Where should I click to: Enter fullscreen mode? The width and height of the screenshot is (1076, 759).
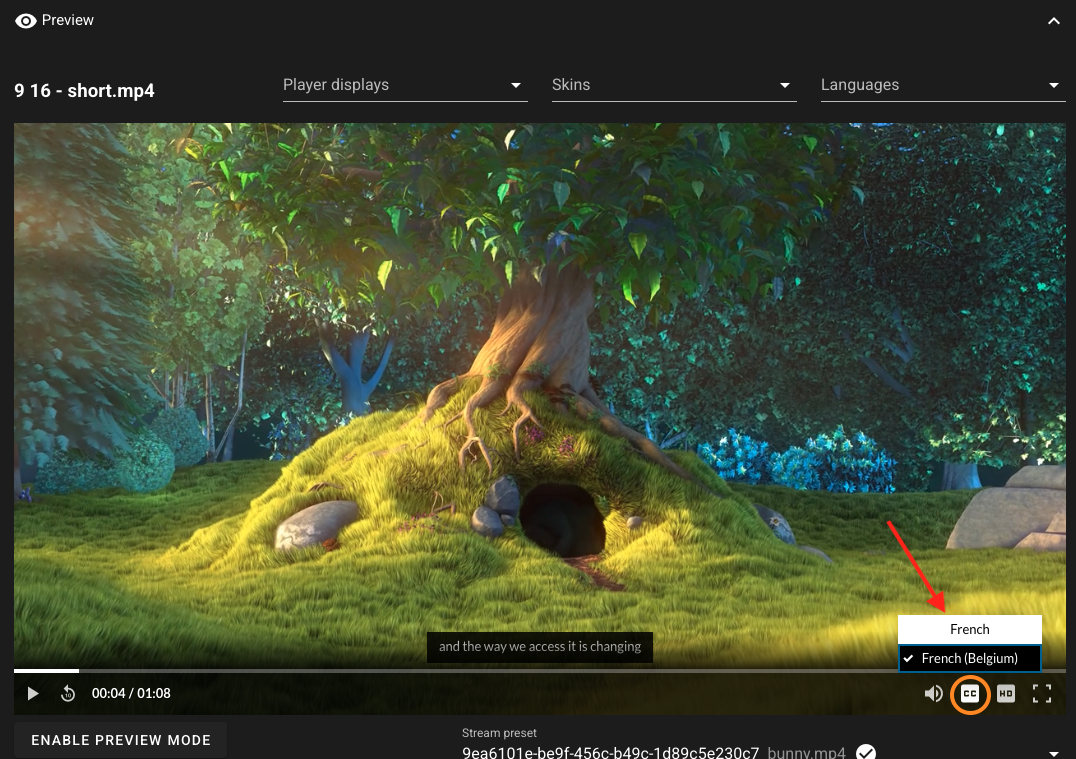pyautogui.click(x=1042, y=694)
